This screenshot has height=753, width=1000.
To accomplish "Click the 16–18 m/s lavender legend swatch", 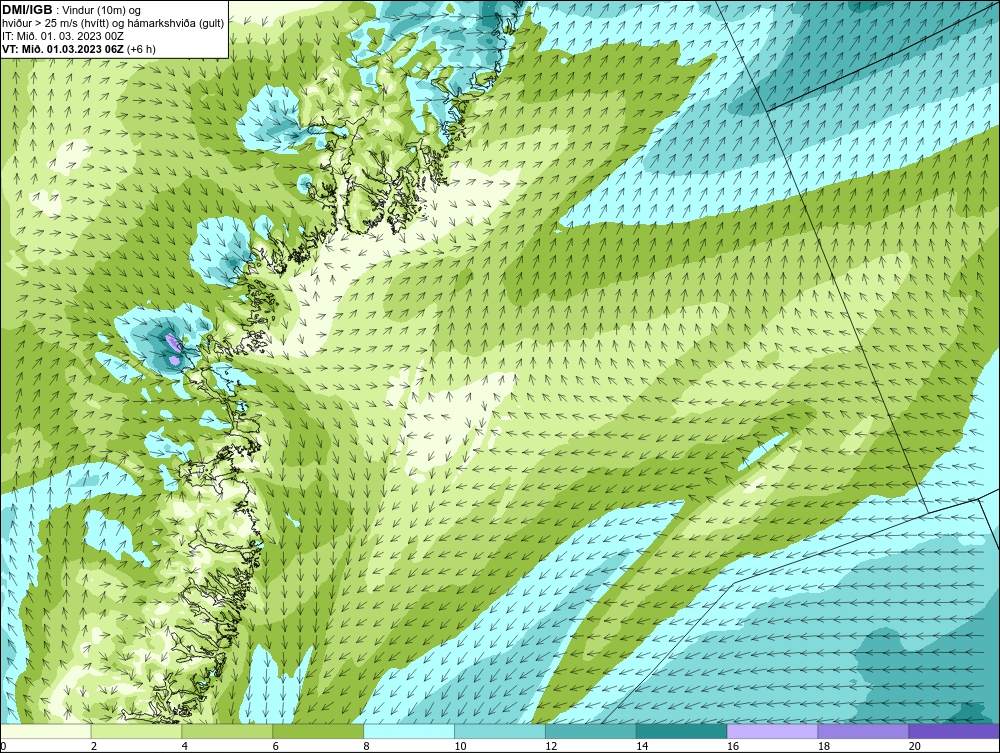I will click(x=772, y=731).
